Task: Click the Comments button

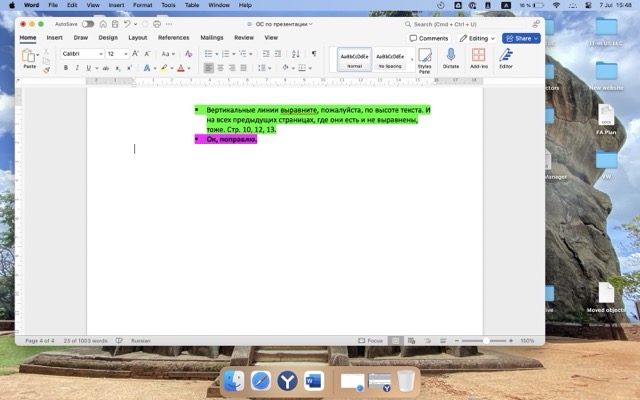Action: [x=428, y=38]
